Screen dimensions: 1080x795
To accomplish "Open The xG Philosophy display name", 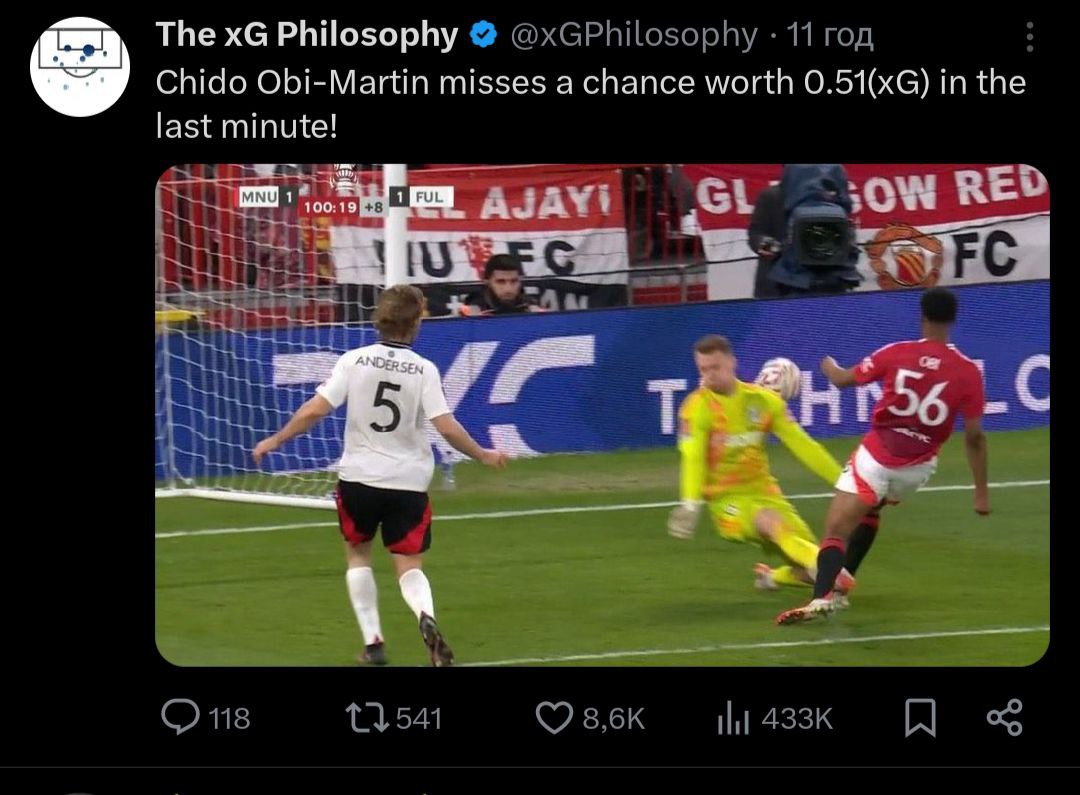I will pos(307,34).
